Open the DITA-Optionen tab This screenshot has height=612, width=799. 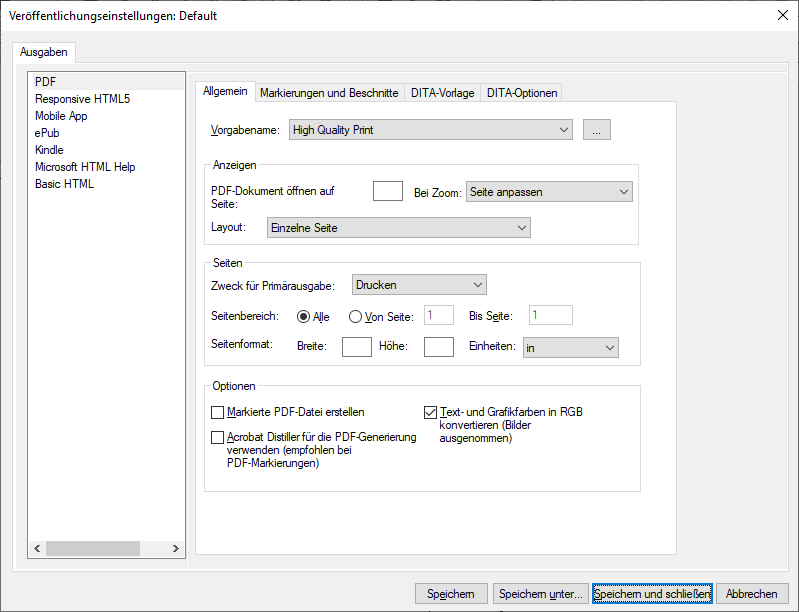tap(521, 93)
